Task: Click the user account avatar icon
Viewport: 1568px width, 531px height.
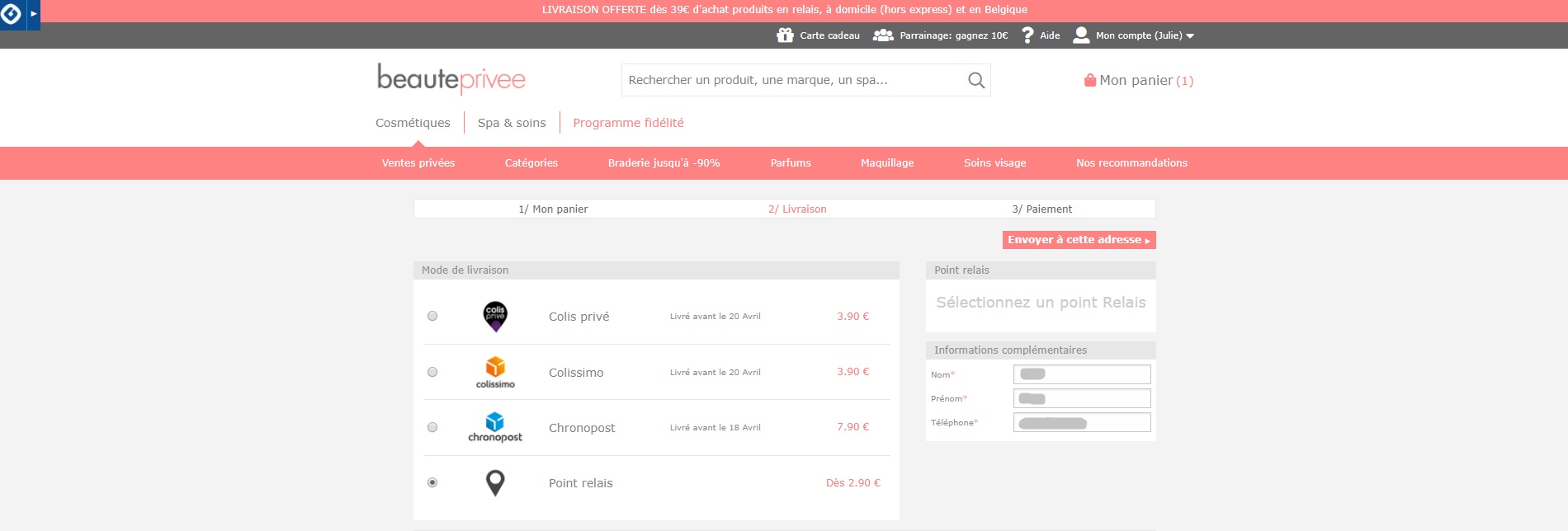Action: 1081,35
